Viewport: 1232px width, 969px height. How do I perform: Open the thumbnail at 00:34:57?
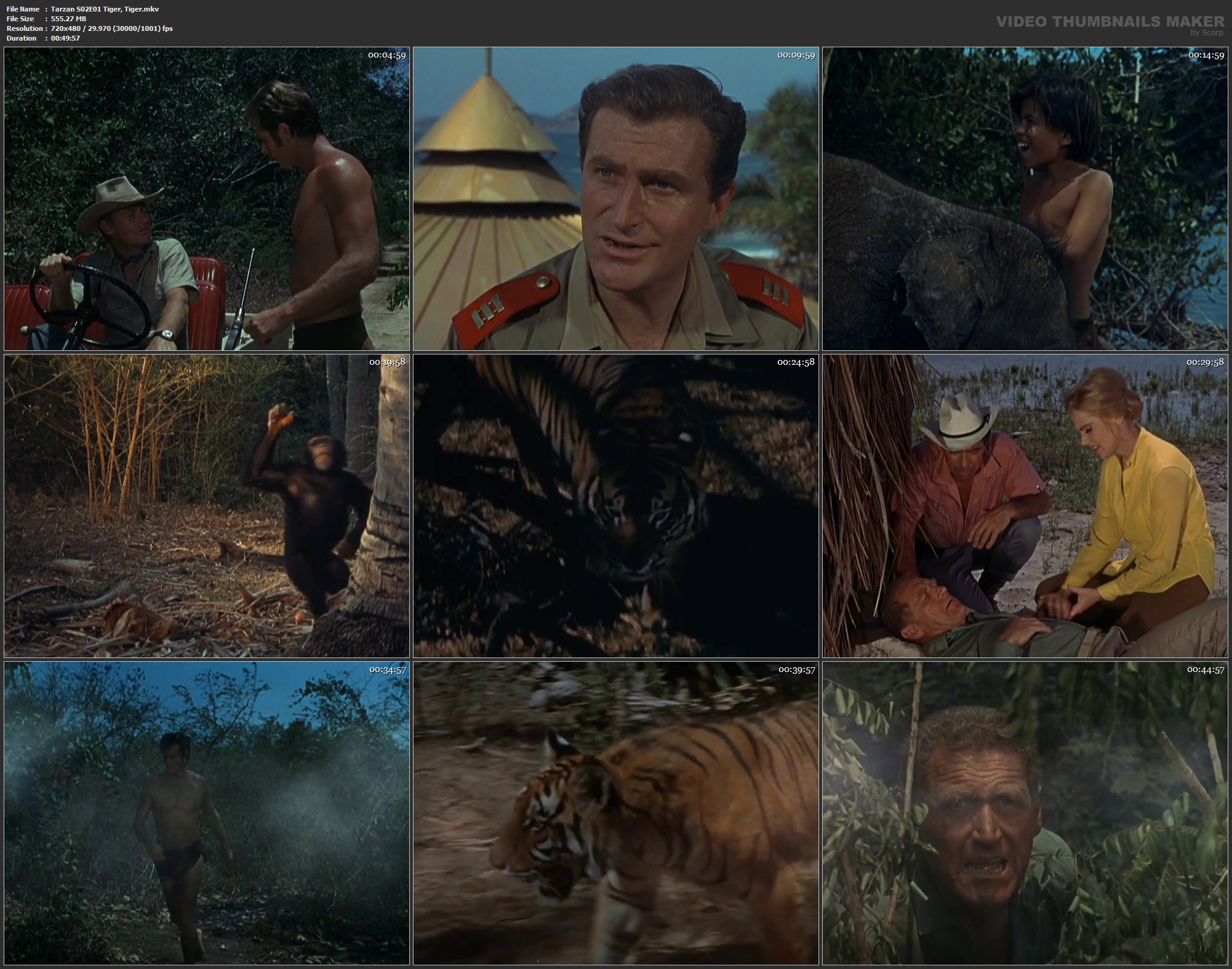(x=206, y=813)
